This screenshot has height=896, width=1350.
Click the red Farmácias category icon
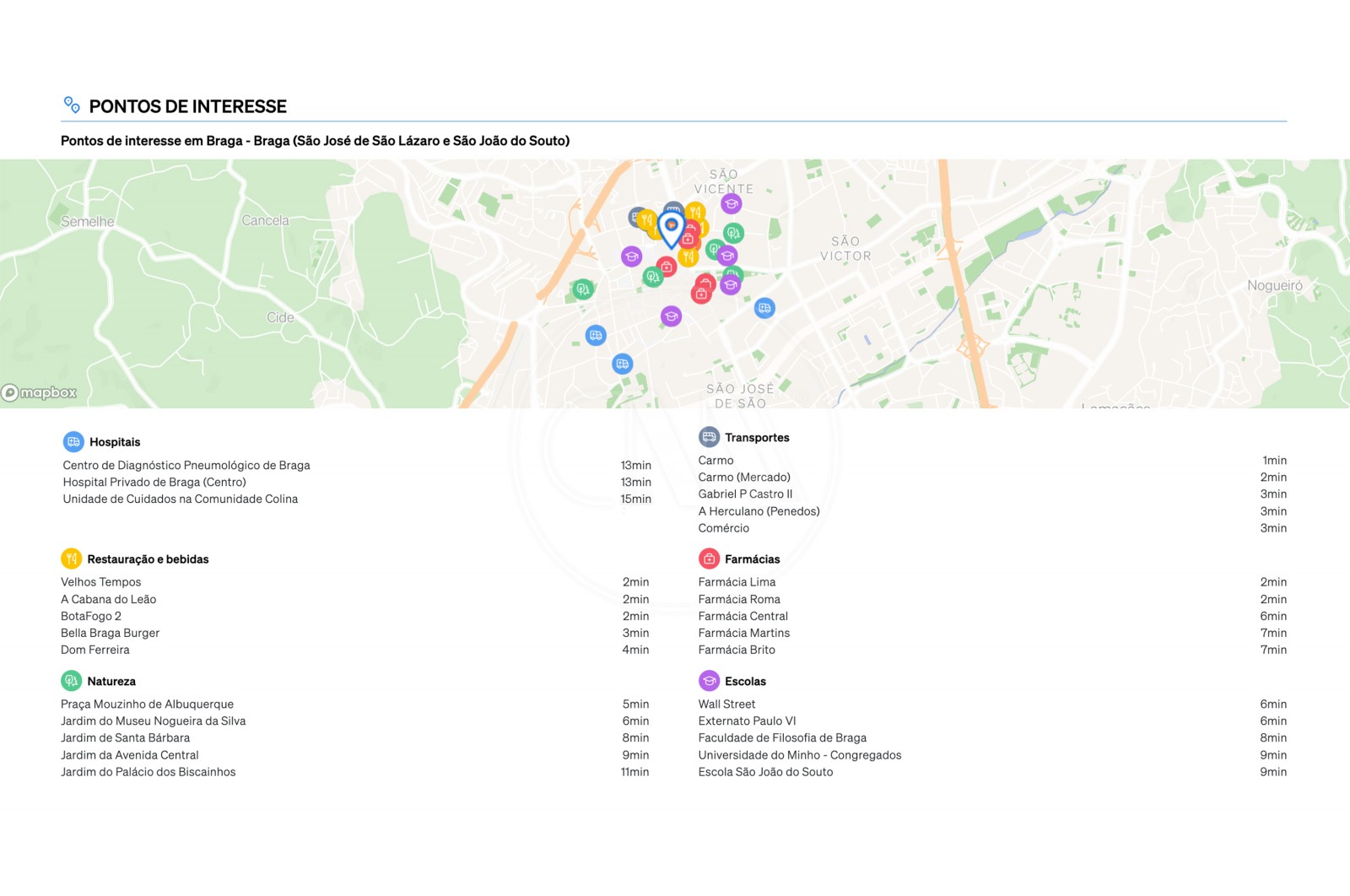click(x=709, y=559)
